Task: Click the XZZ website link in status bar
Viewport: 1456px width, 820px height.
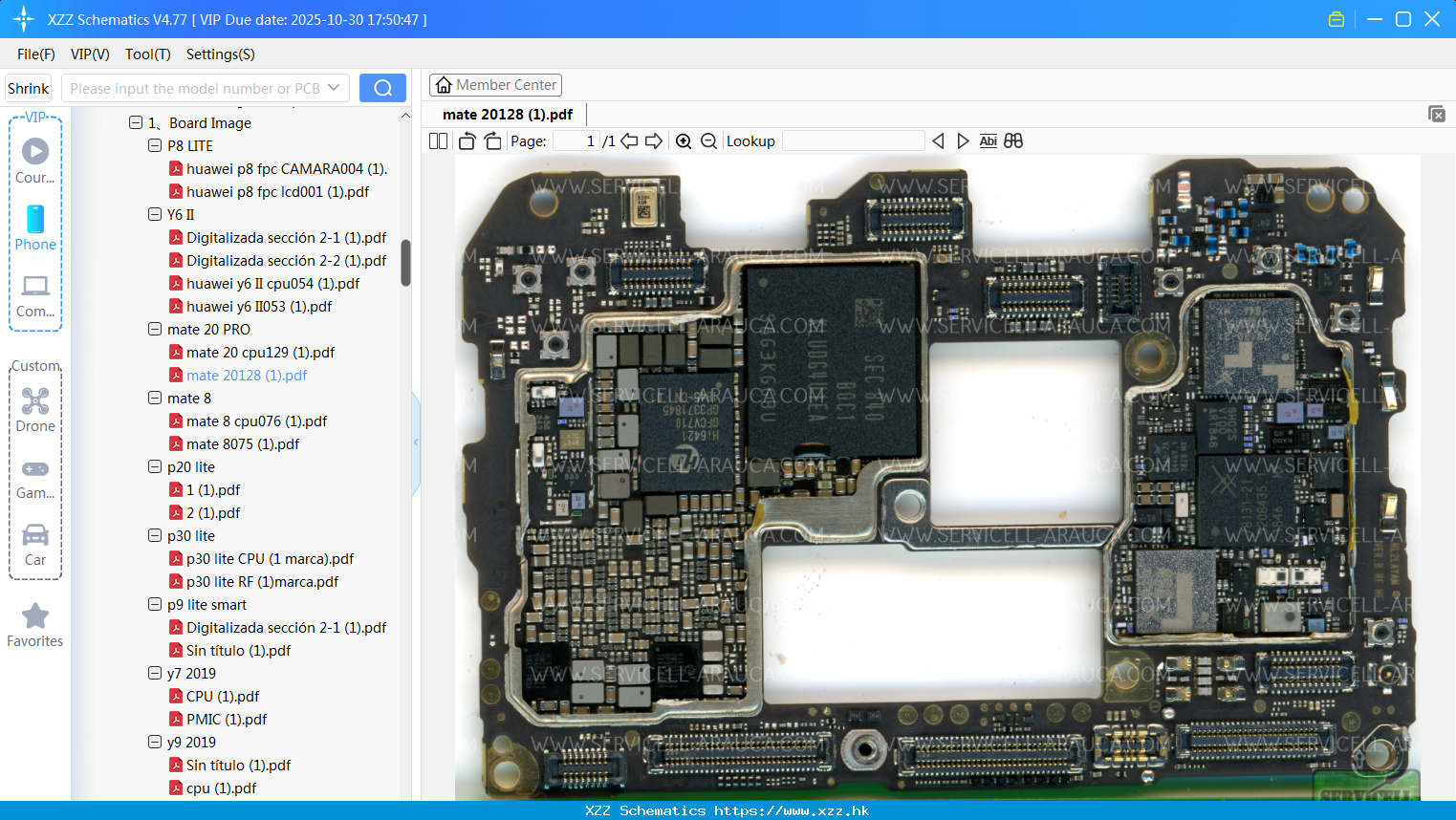Action: [792, 810]
